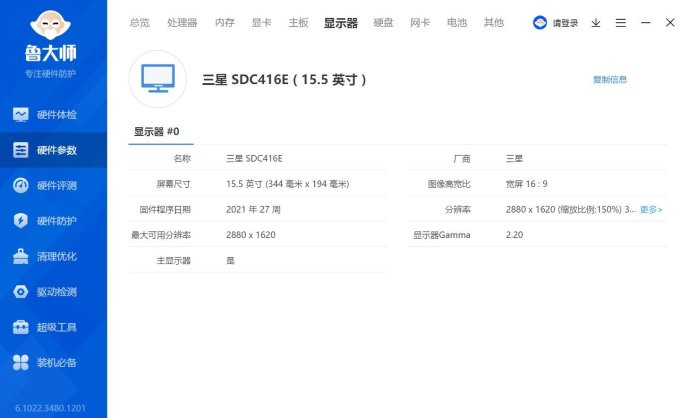Expand resolutions with 更多> link

(x=651, y=209)
